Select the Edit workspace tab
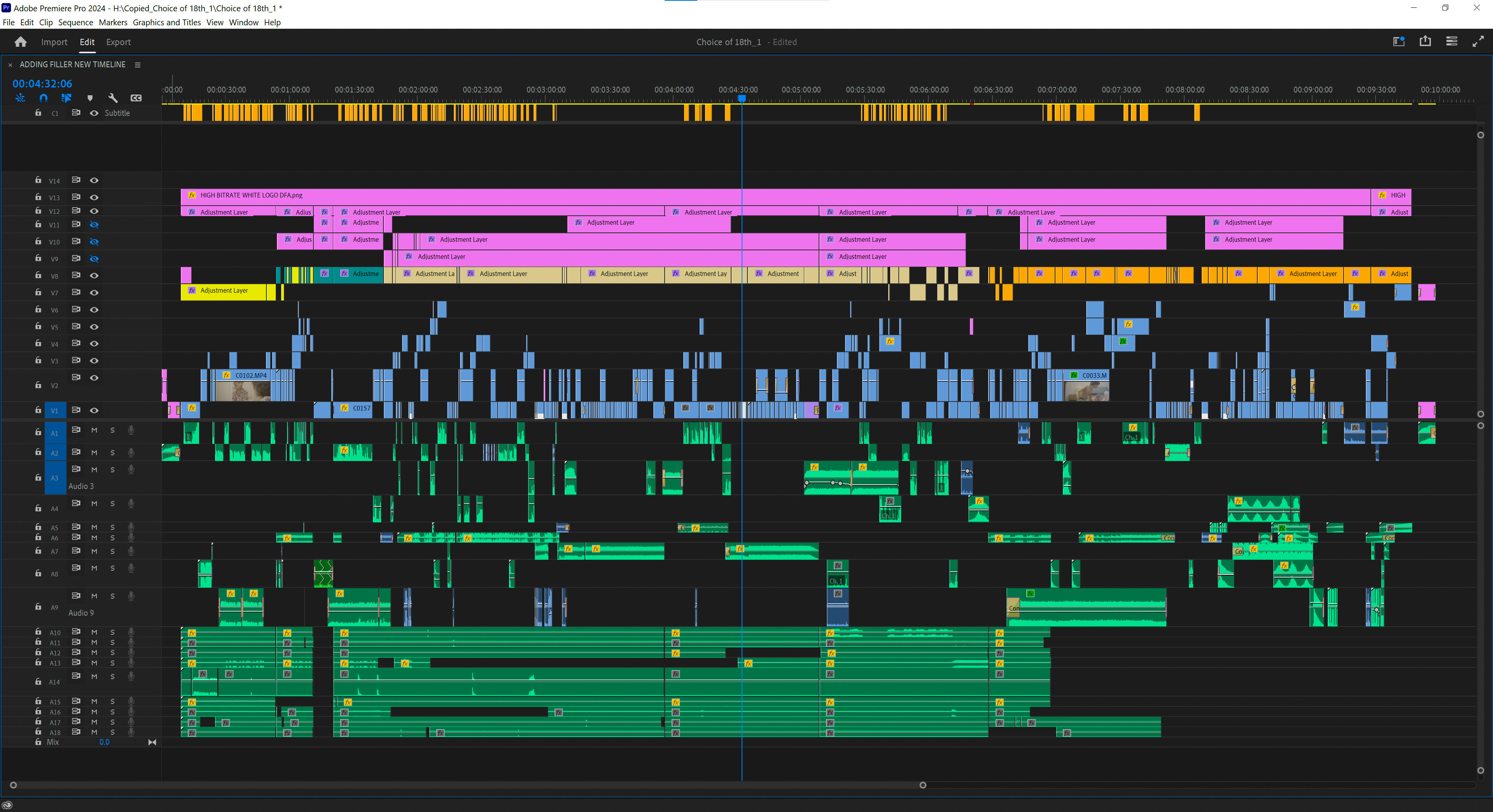Image resolution: width=1493 pixels, height=812 pixels. tap(87, 42)
